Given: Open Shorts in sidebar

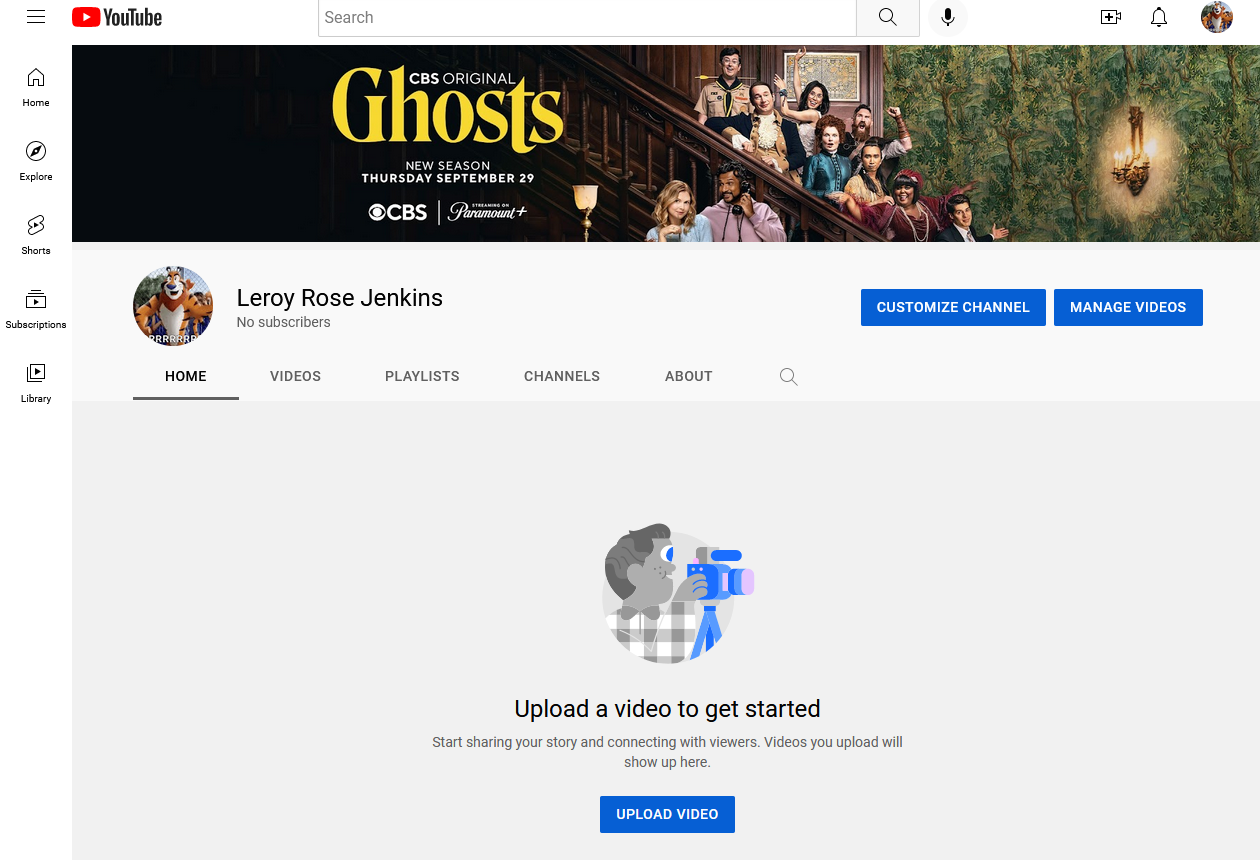Looking at the screenshot, I should click(x=36, y=235).
